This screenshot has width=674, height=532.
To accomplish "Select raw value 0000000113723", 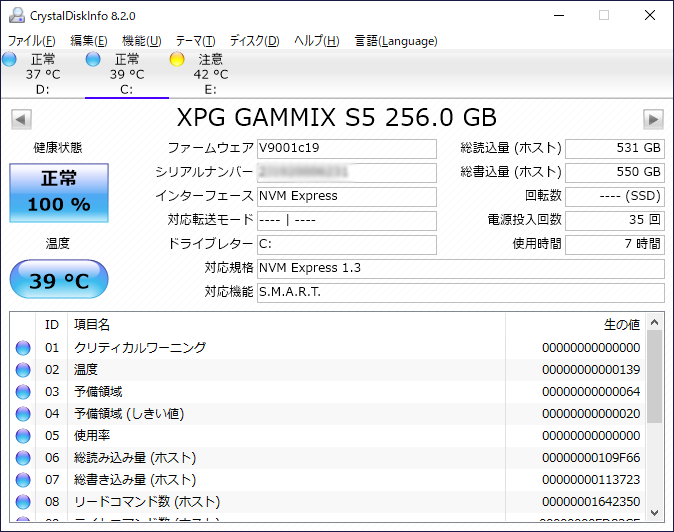I will click(591, 480).
